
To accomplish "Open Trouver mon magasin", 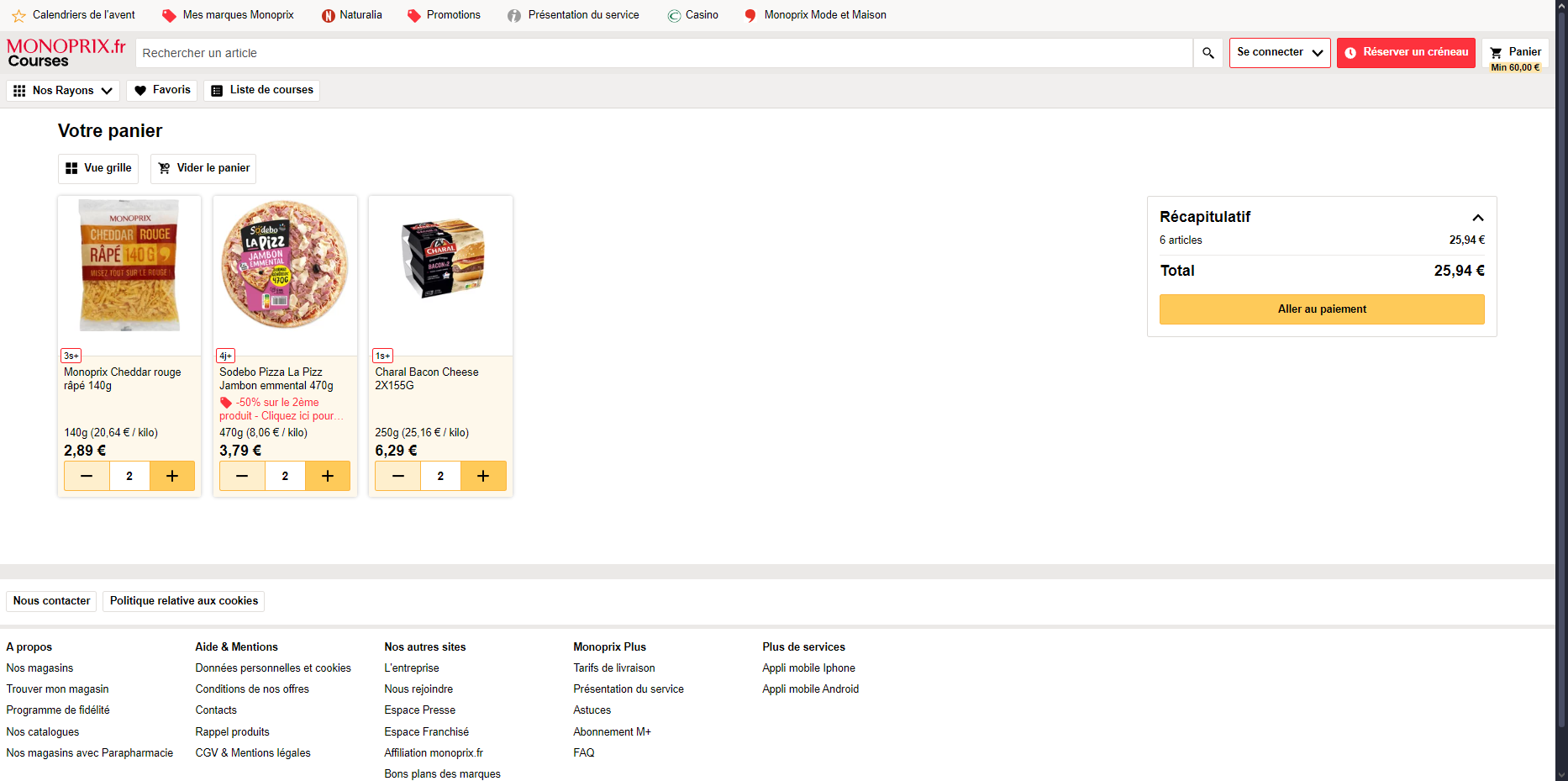I will tap(57, 689).
